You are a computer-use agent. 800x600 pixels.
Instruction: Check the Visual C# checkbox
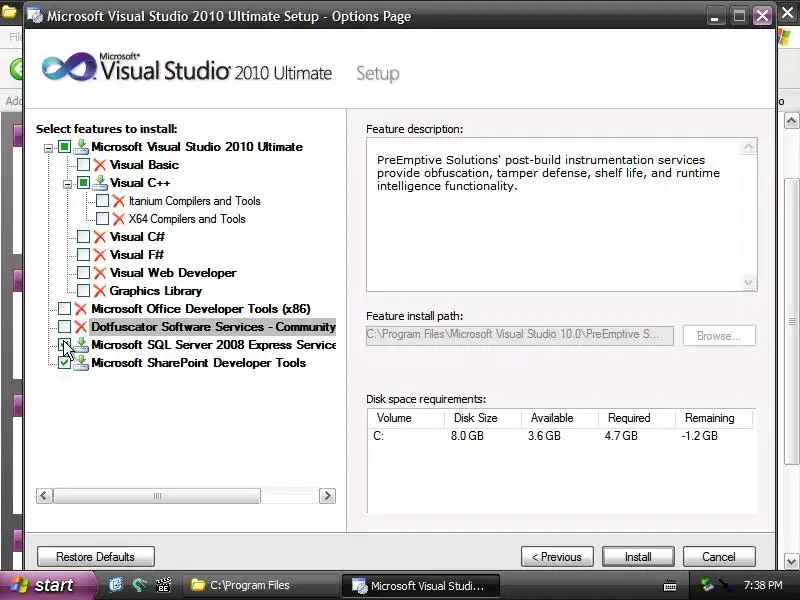point(83,237)
